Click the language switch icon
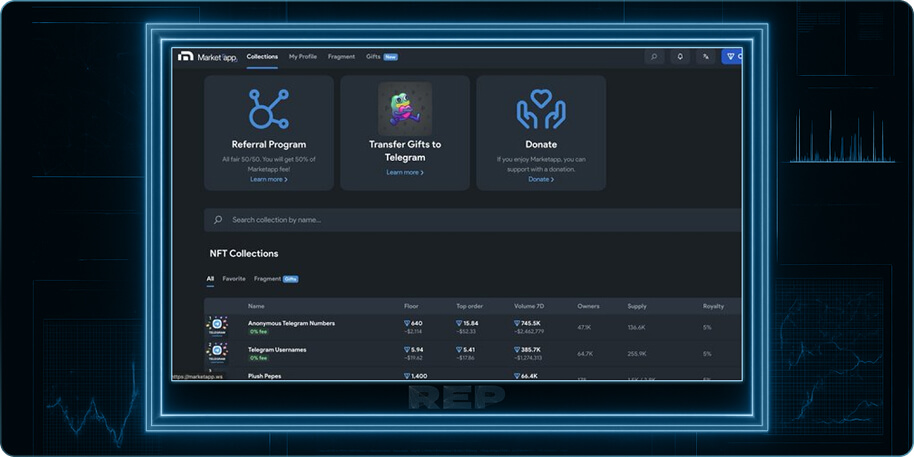The image size is (914, 457). [x=706, y=57]
